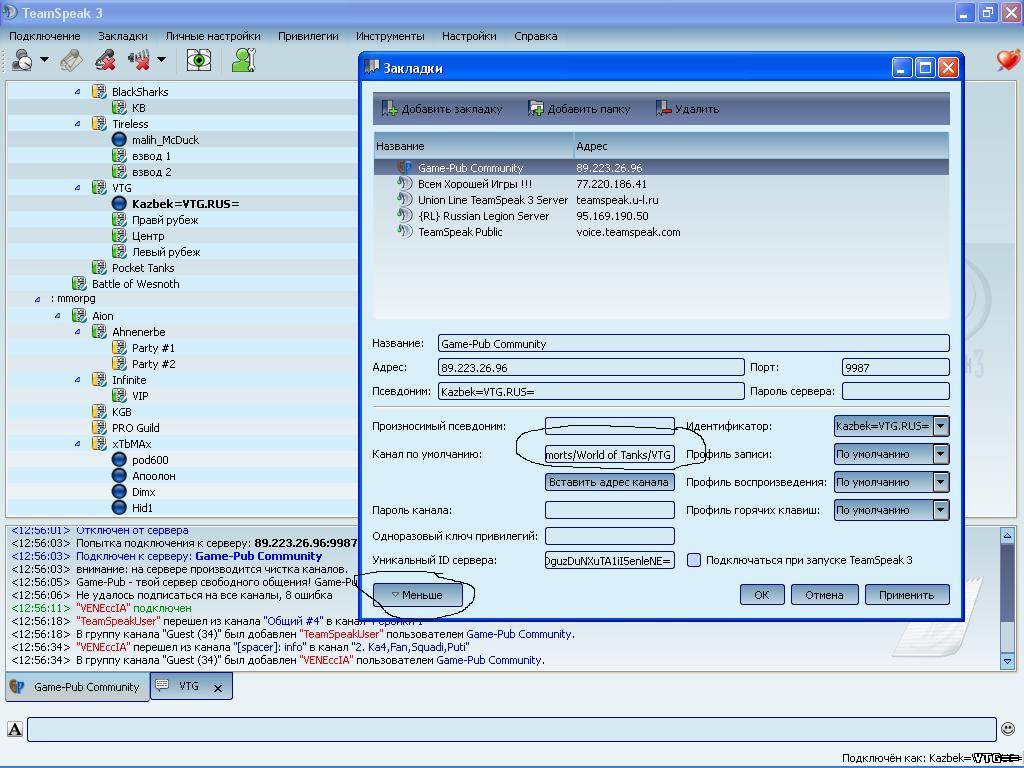1024x768 pixels.
Task: Click the Порт input field
Action: pos(895,368)
